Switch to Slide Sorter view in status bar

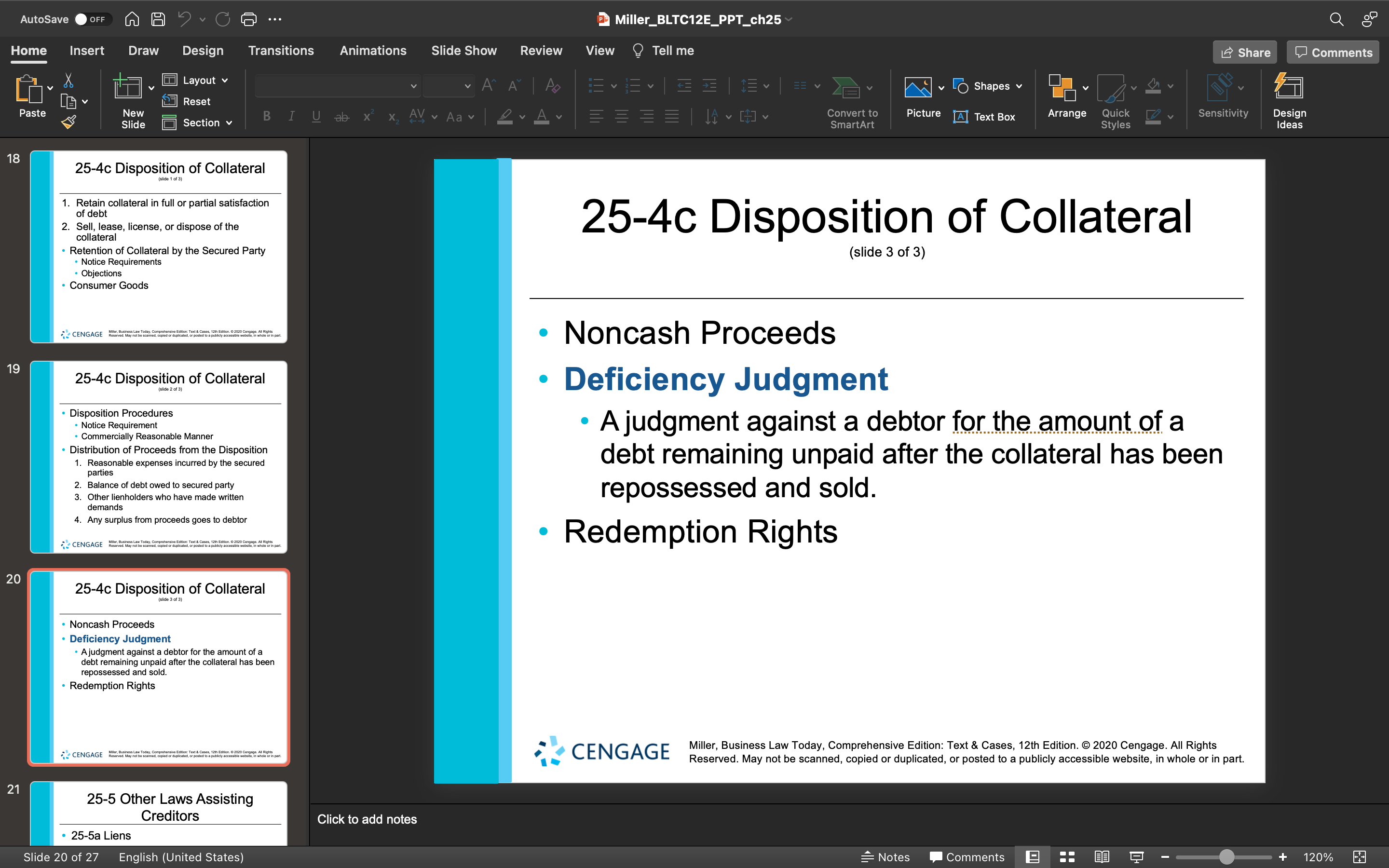click(x=1067, y=856)
